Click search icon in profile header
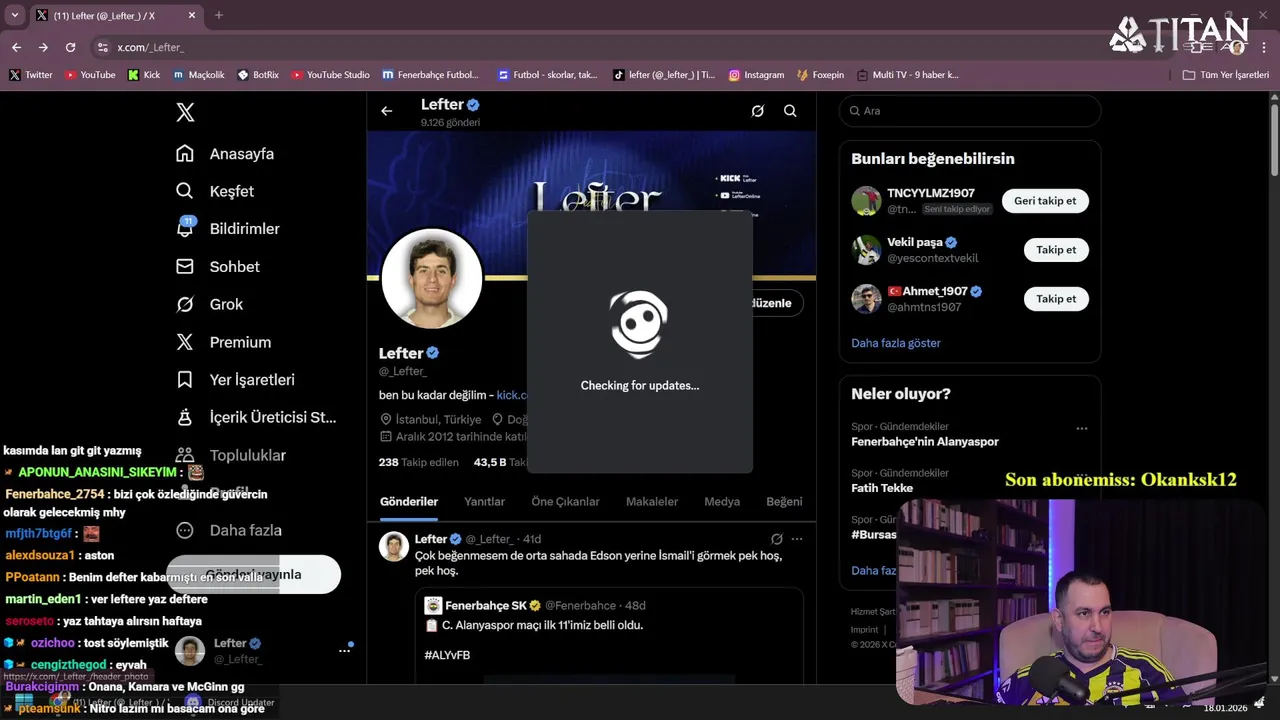 [790, 111]
